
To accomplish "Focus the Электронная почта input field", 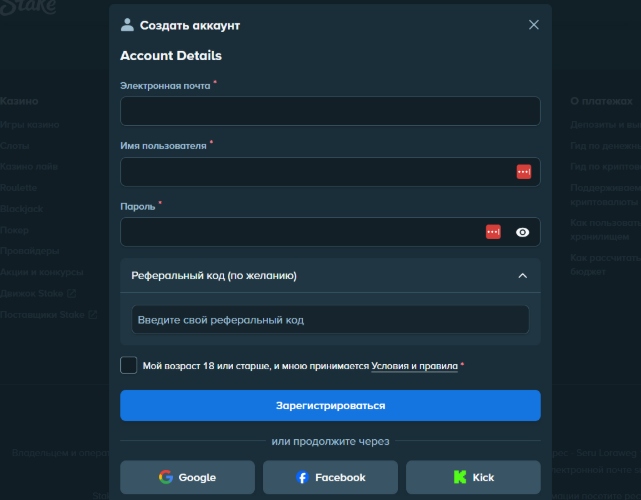I will coord(330,111).
